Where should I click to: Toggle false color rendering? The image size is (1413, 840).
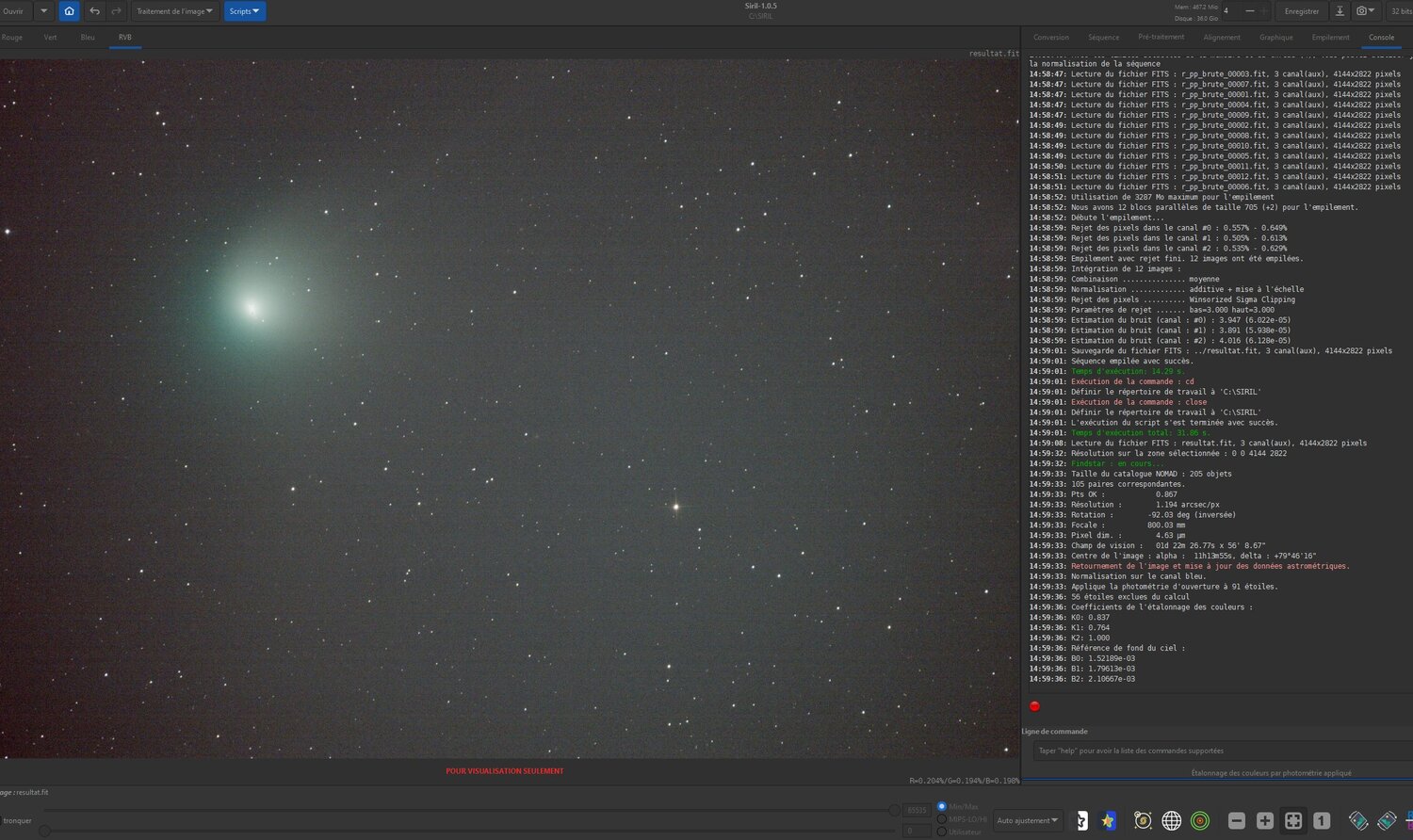click(1108, 821)
